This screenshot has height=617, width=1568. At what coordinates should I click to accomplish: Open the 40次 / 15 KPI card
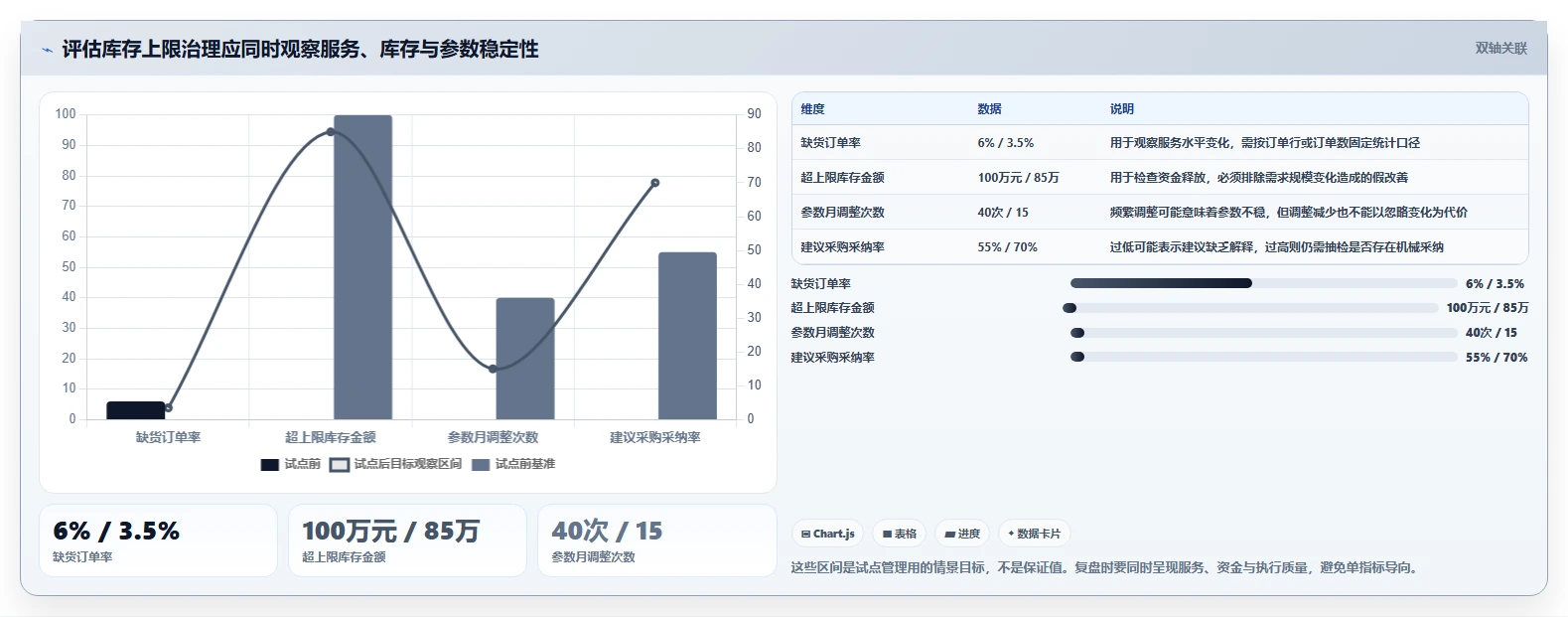[x=656, y=540]
